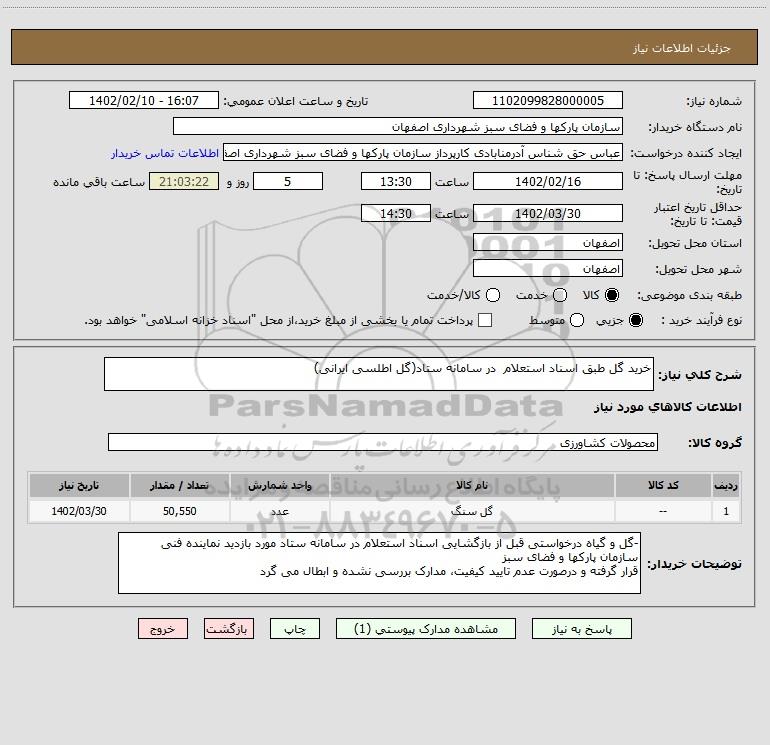The width and height of the screenshot is (770, 745).
Task: Click the تاریخ نیاز column header
Action: [x=79, y=485]
